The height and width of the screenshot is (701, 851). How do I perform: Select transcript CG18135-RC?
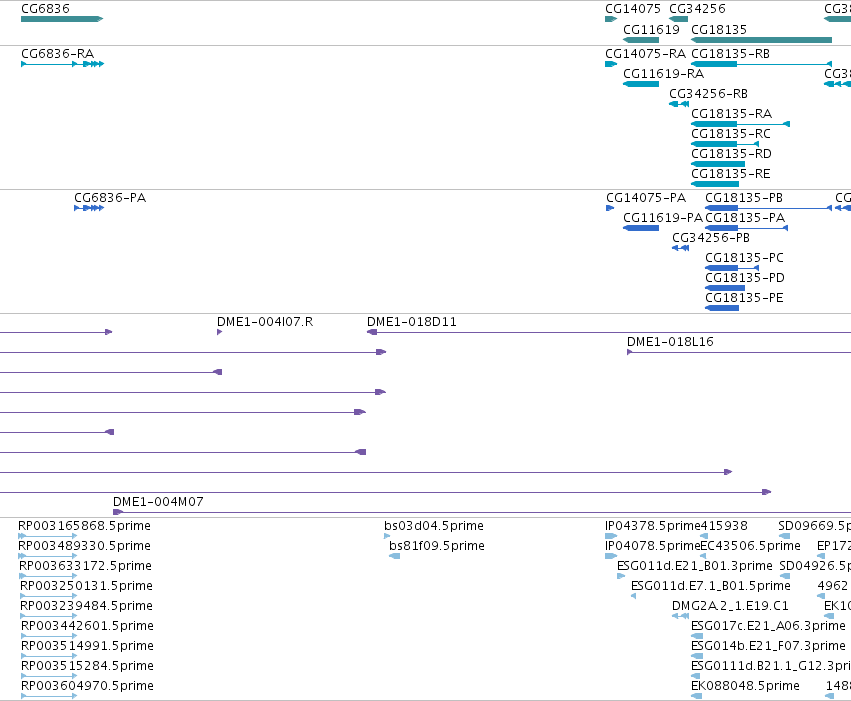725,144
